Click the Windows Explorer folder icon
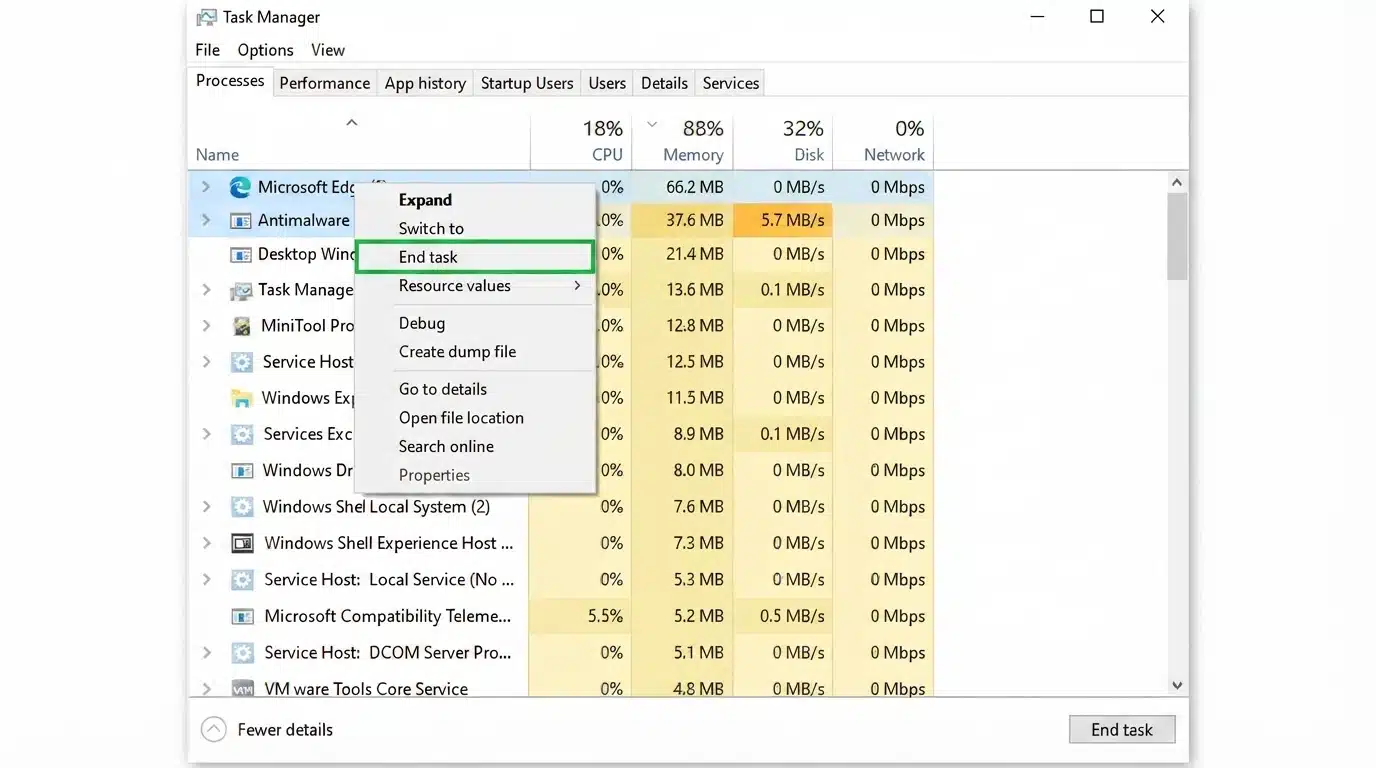This screenshot has width=1376, height=768. click(241, 398)
